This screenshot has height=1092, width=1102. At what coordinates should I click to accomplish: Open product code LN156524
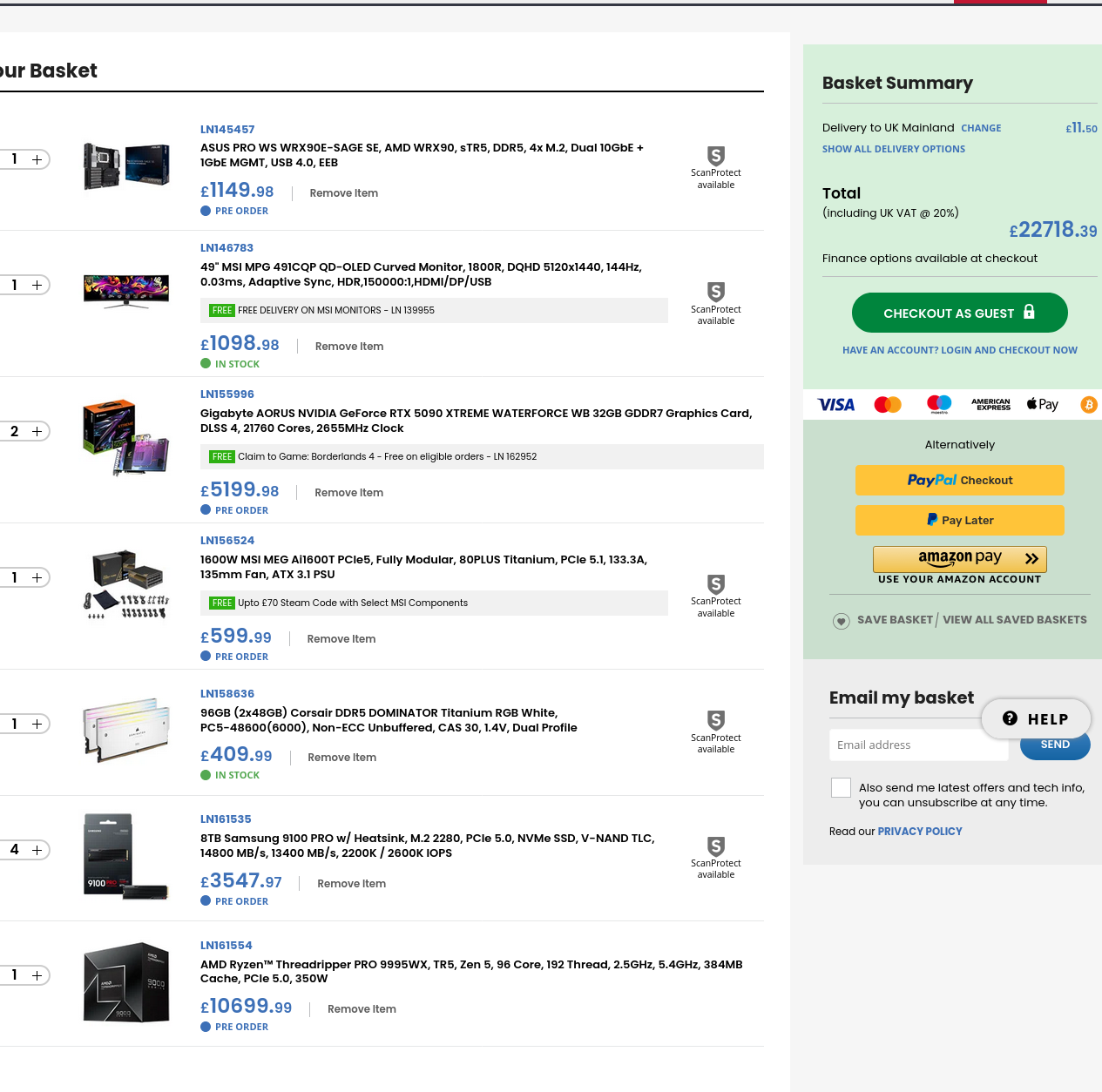(227, 541)
